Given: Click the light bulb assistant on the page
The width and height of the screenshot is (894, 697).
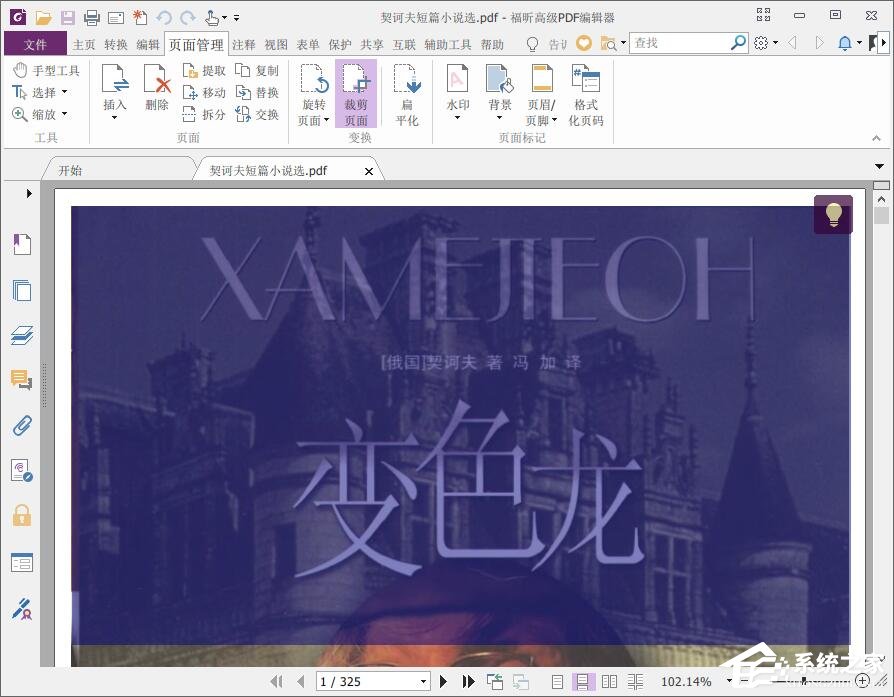Looking at the screenshot, I should pos(834,214).
